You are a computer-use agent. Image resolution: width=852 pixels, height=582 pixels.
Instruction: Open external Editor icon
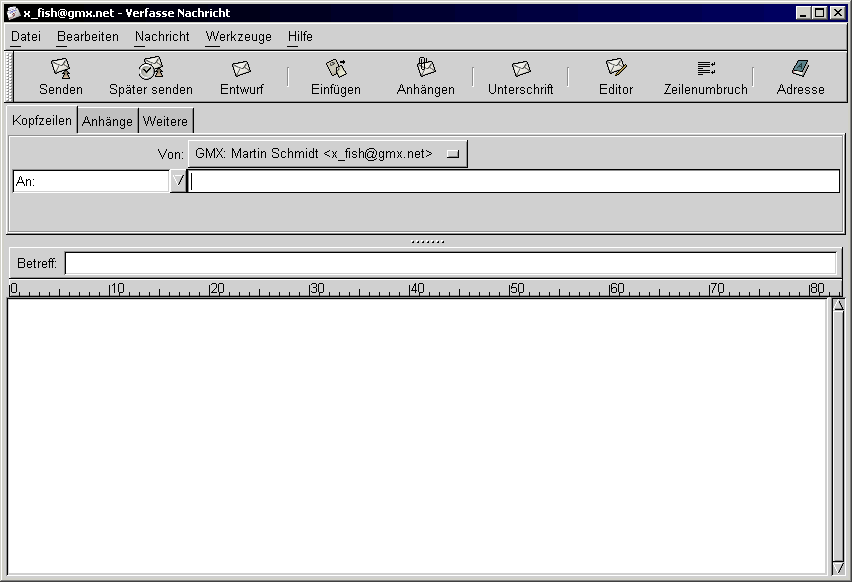(x=616, y=67)
